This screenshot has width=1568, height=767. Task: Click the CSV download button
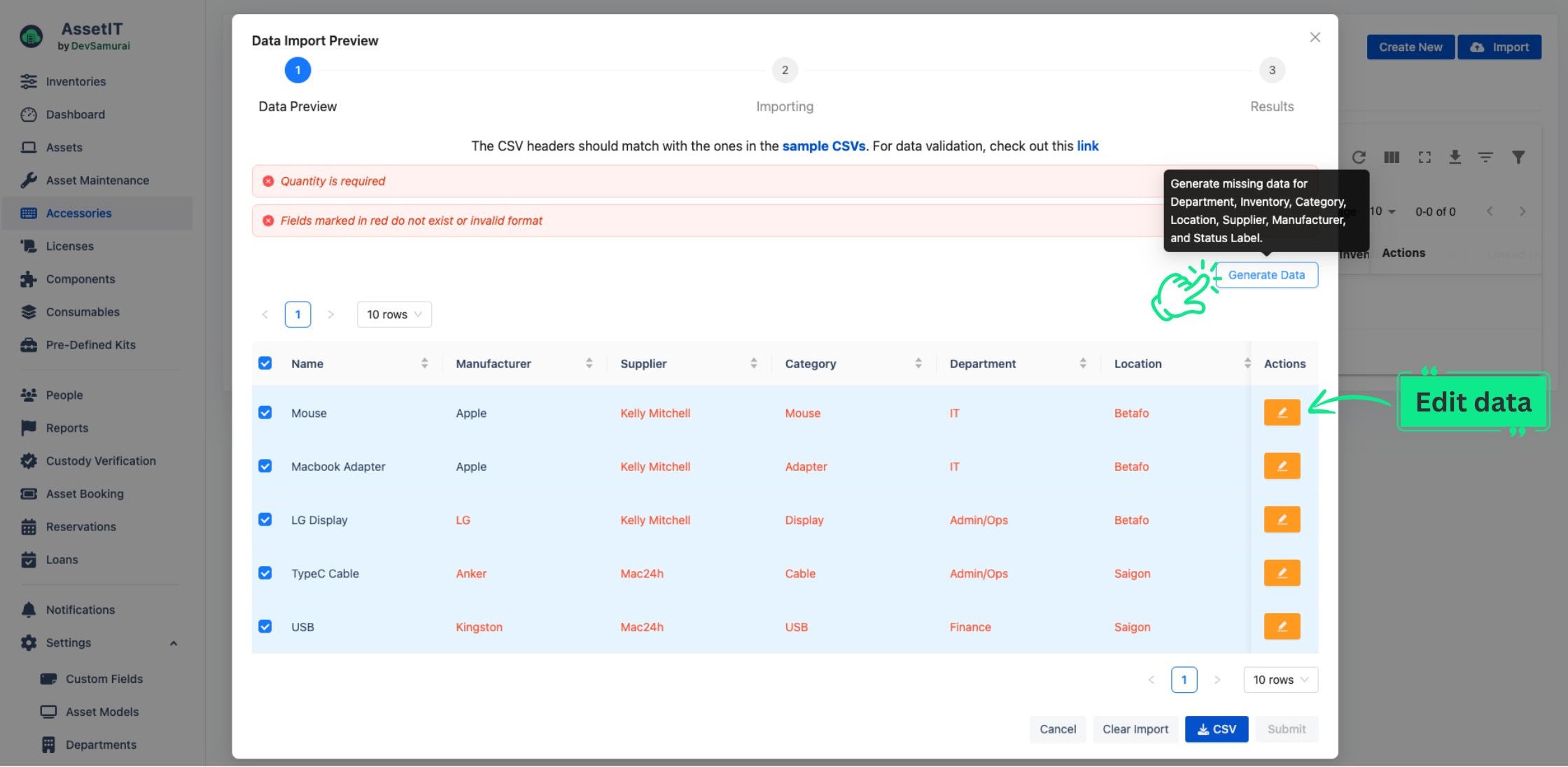coord(1216,729)
